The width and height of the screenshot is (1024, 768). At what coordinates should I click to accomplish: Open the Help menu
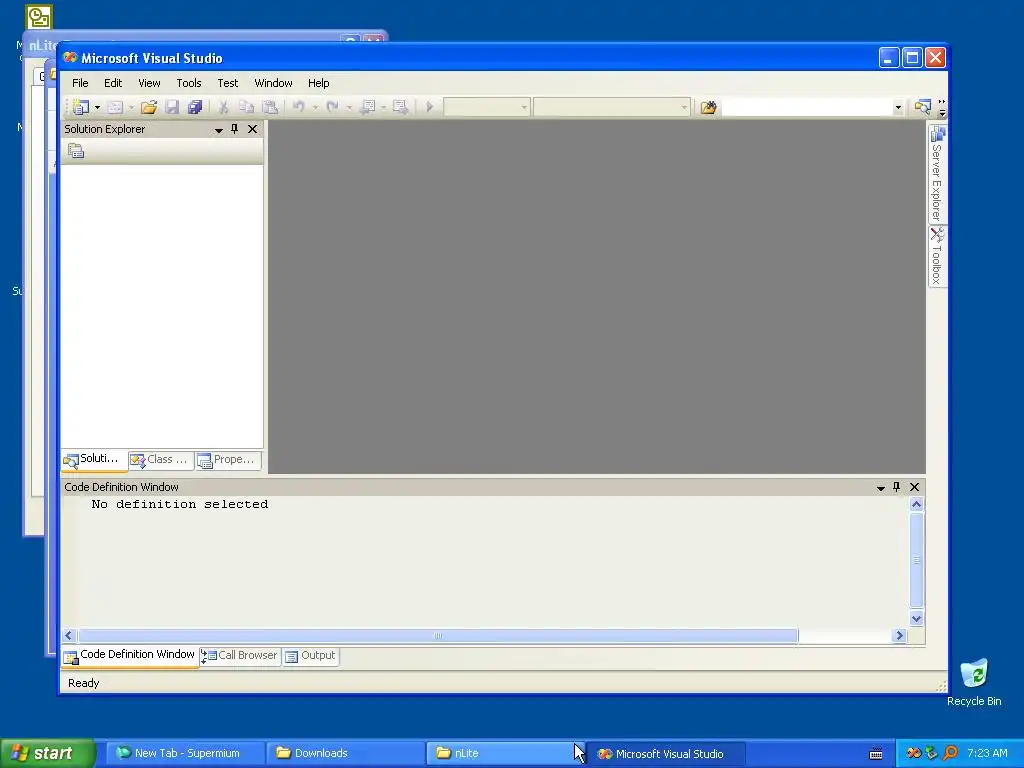tap(319, 83)
